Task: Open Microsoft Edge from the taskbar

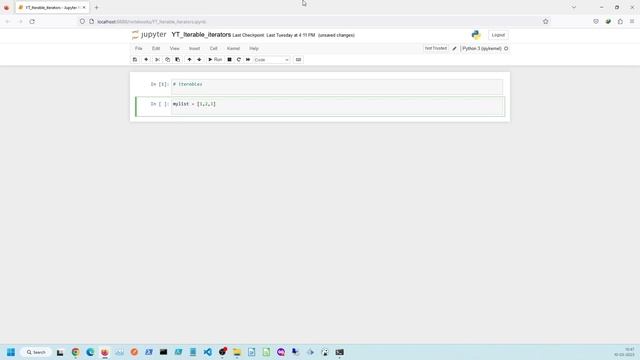Action: 90,352
